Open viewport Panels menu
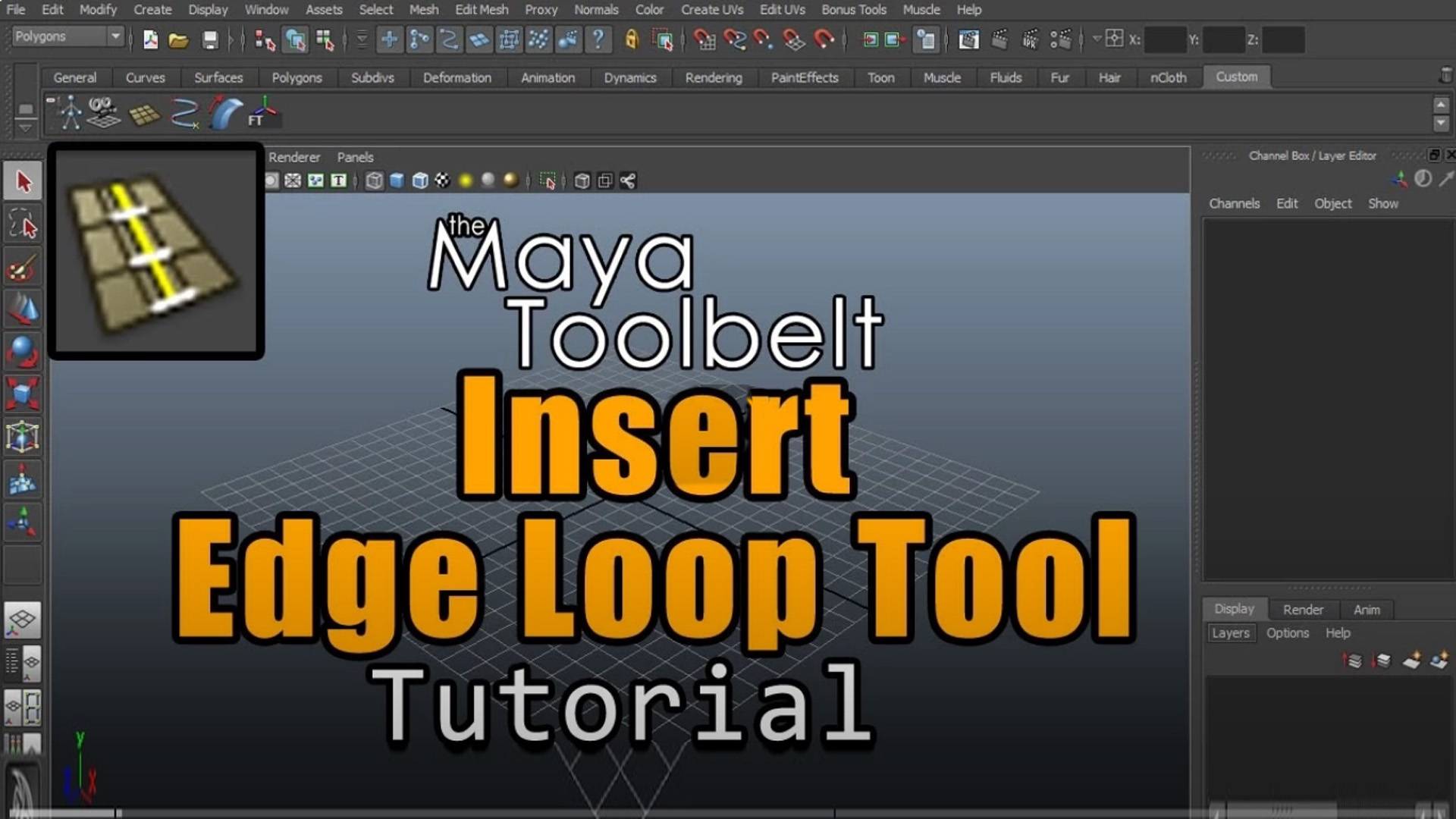1456x819 pixels. click(x=355, y=157)
